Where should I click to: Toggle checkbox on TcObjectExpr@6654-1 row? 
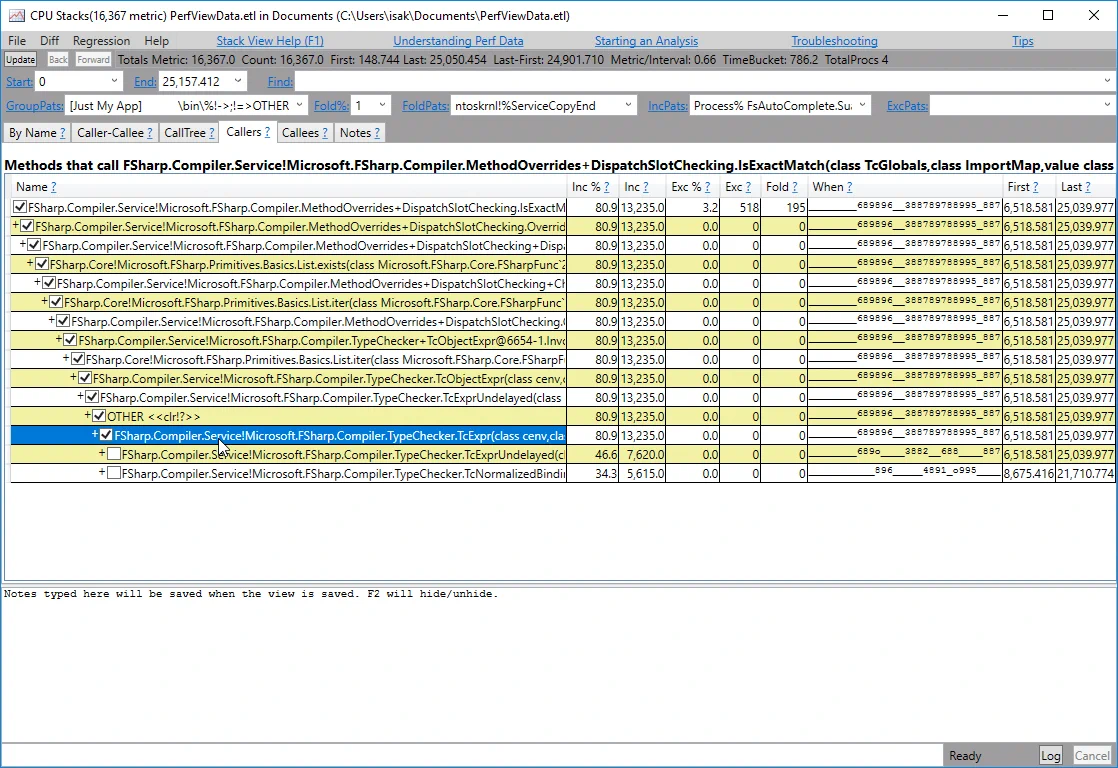[x=70, y=340]
